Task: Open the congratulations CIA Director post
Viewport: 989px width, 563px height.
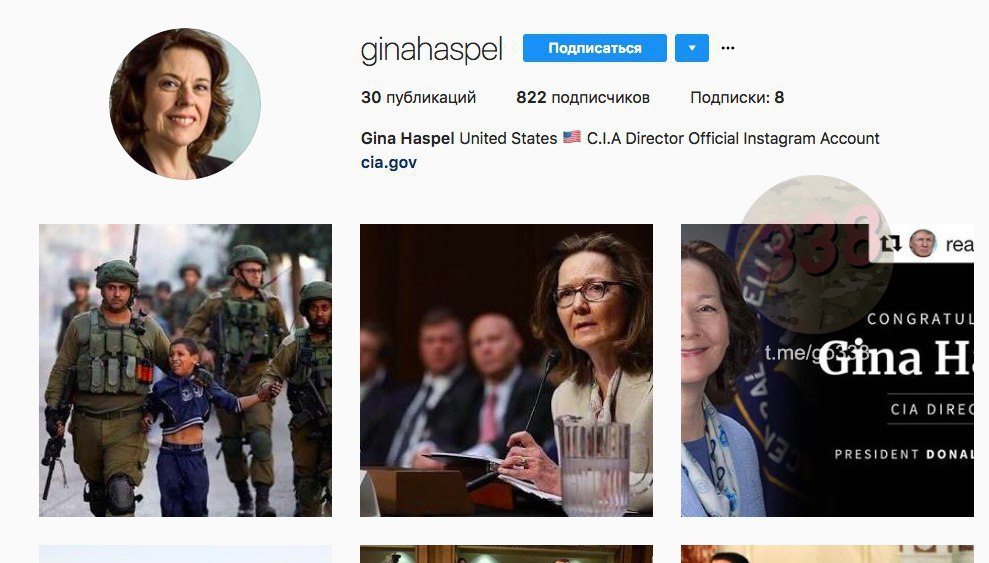Action: point(828,371)
